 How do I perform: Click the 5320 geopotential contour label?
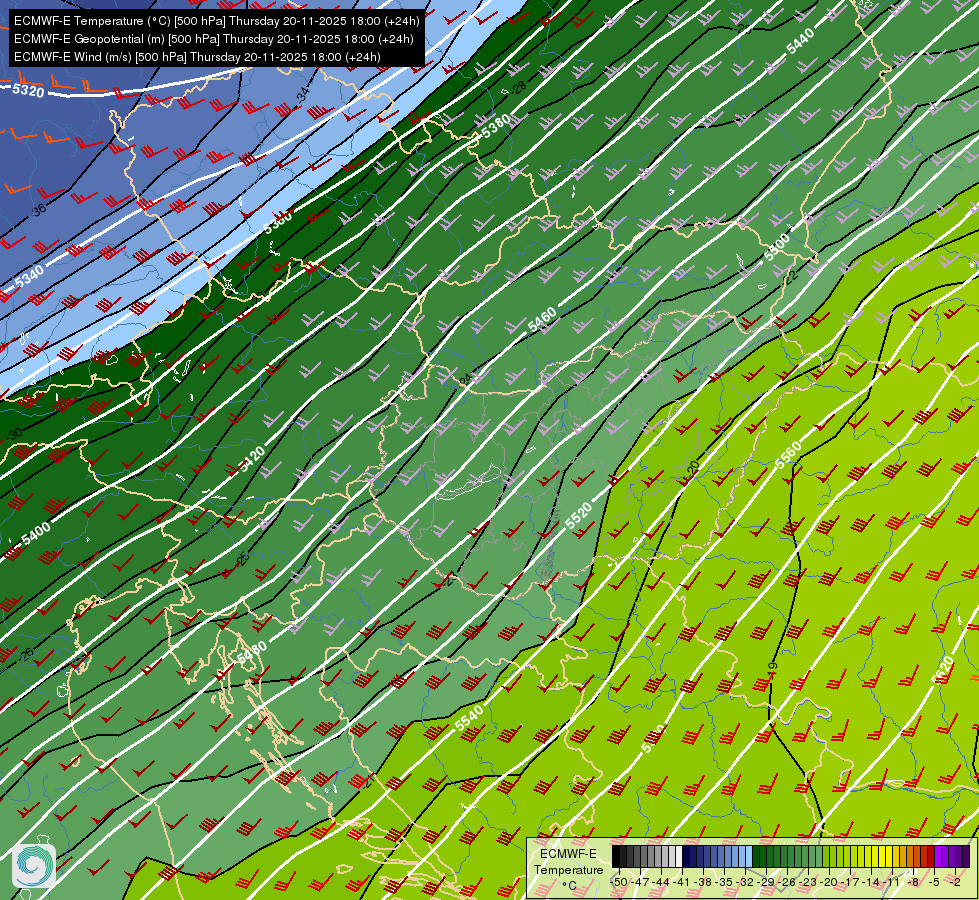[x=28, y=91]
